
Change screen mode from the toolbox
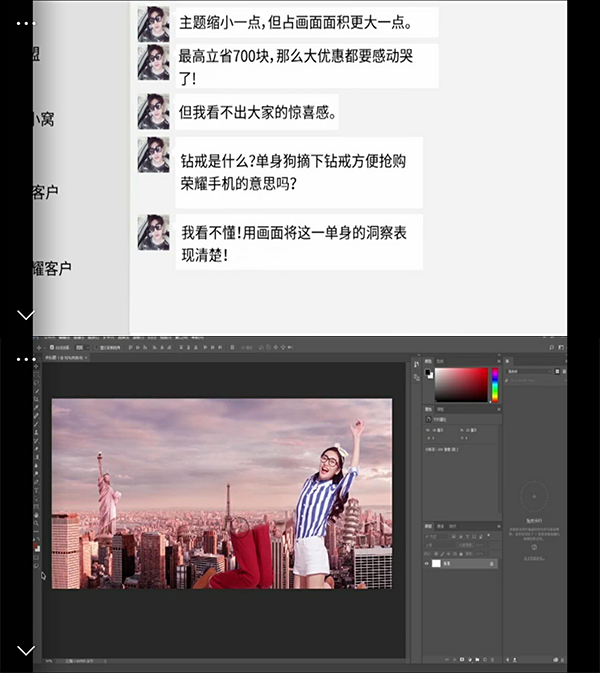[x=36, y=566]
